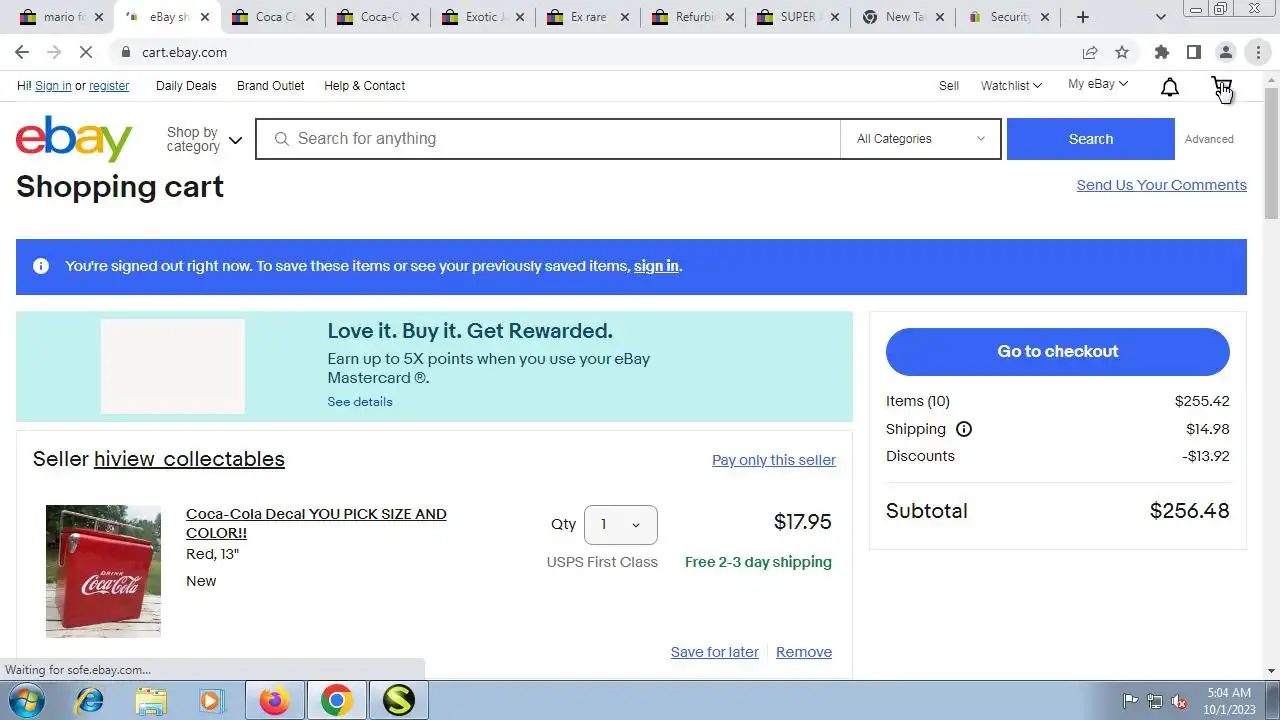1280x720 pixels.
Task: Open Advanced search link
Action: (x=1209, y=139)
